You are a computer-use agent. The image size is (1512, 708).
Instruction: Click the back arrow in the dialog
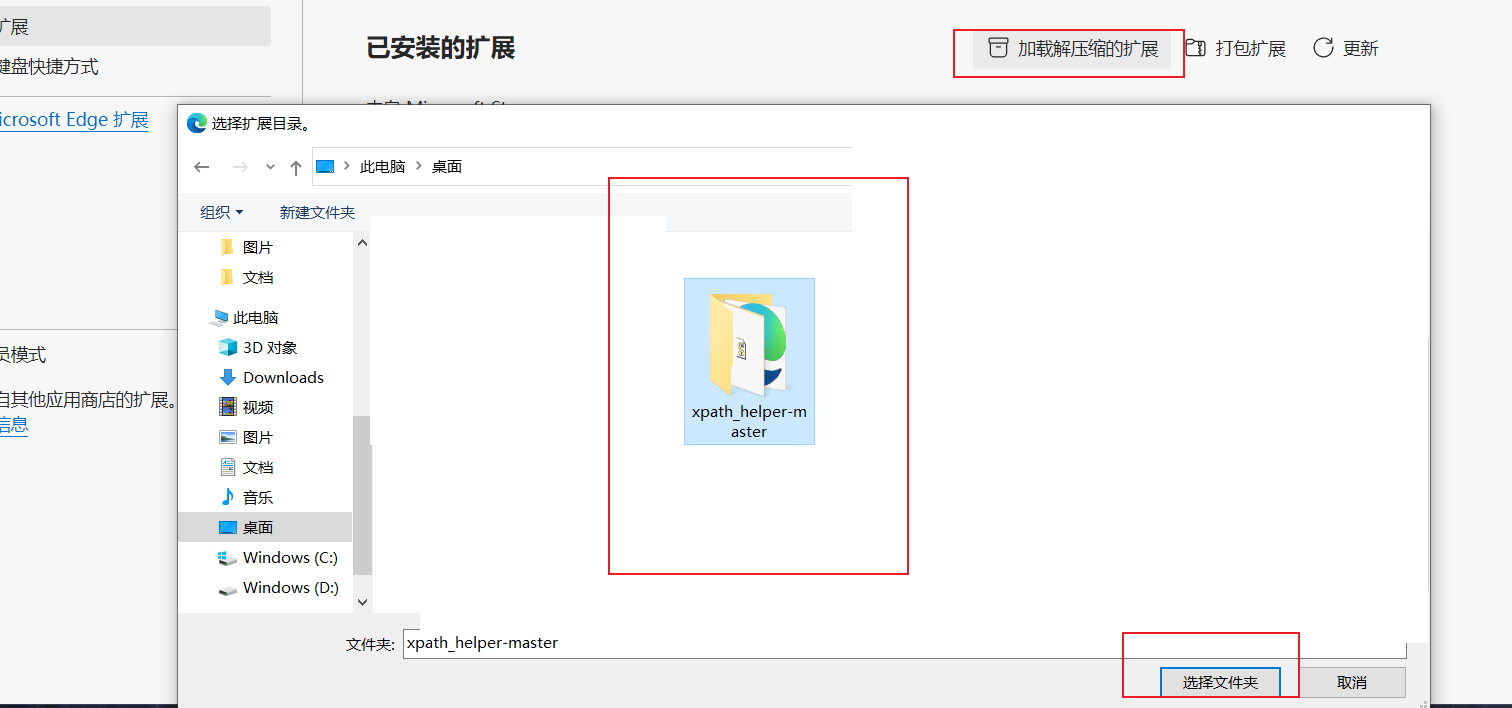[x=201, y=166]
